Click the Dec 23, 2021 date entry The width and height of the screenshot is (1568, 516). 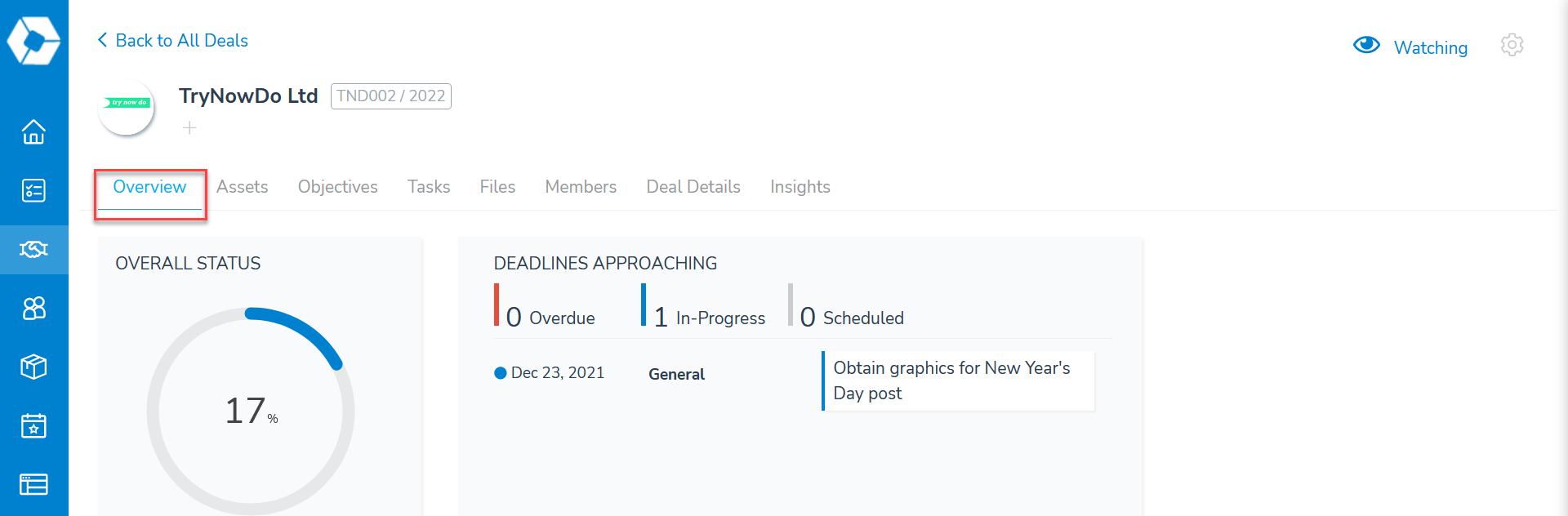point(550,373)
